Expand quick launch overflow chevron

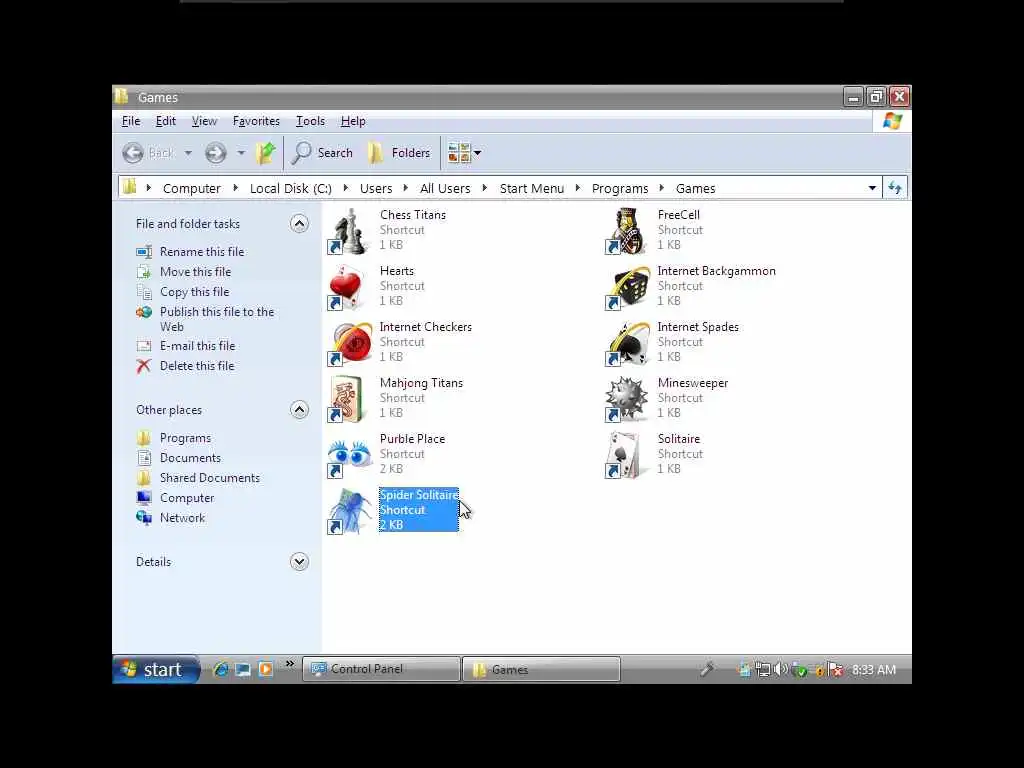(290, 664)
